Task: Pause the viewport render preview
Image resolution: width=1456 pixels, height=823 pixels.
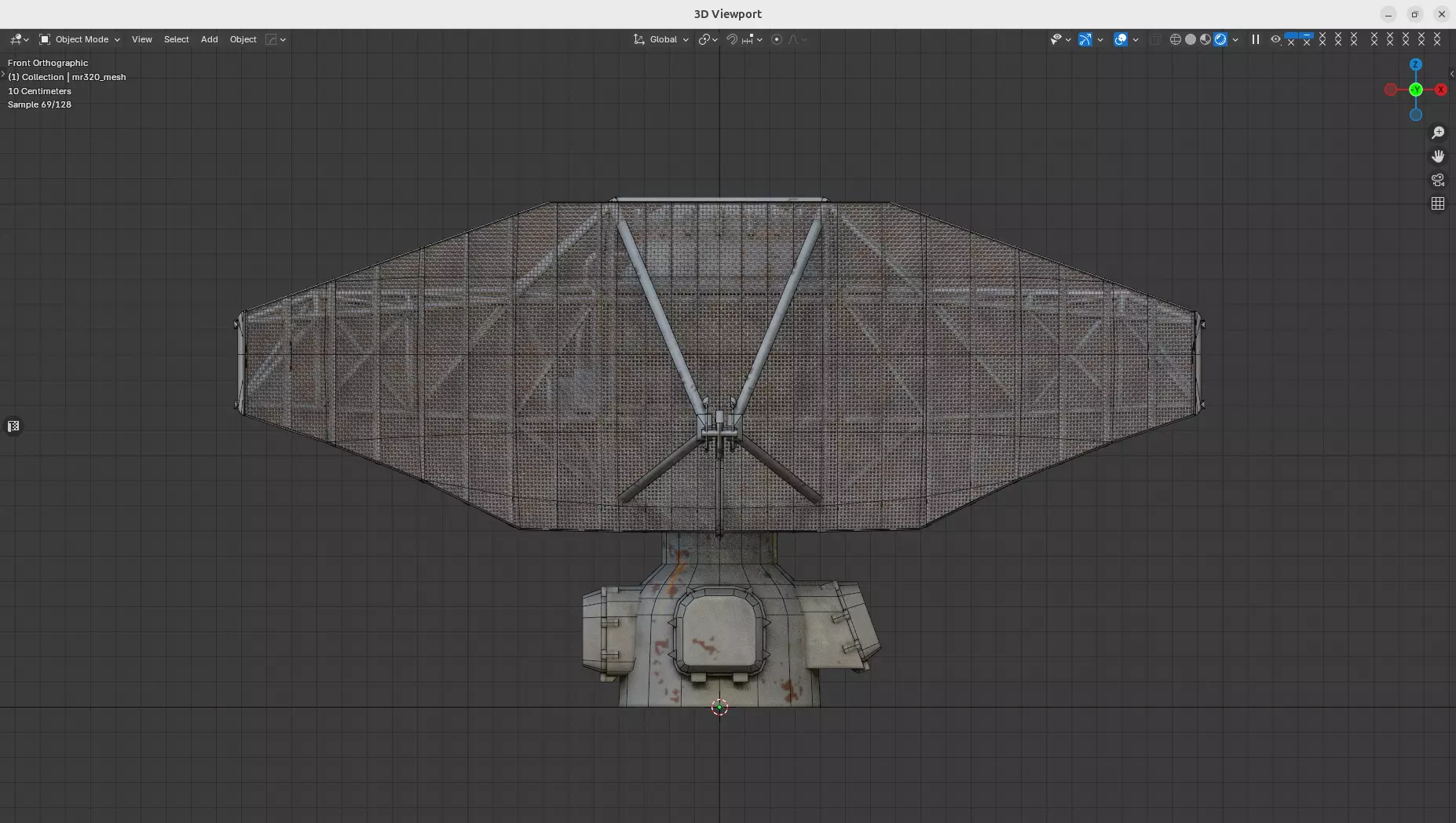Action: click(x=1256, y=39)
